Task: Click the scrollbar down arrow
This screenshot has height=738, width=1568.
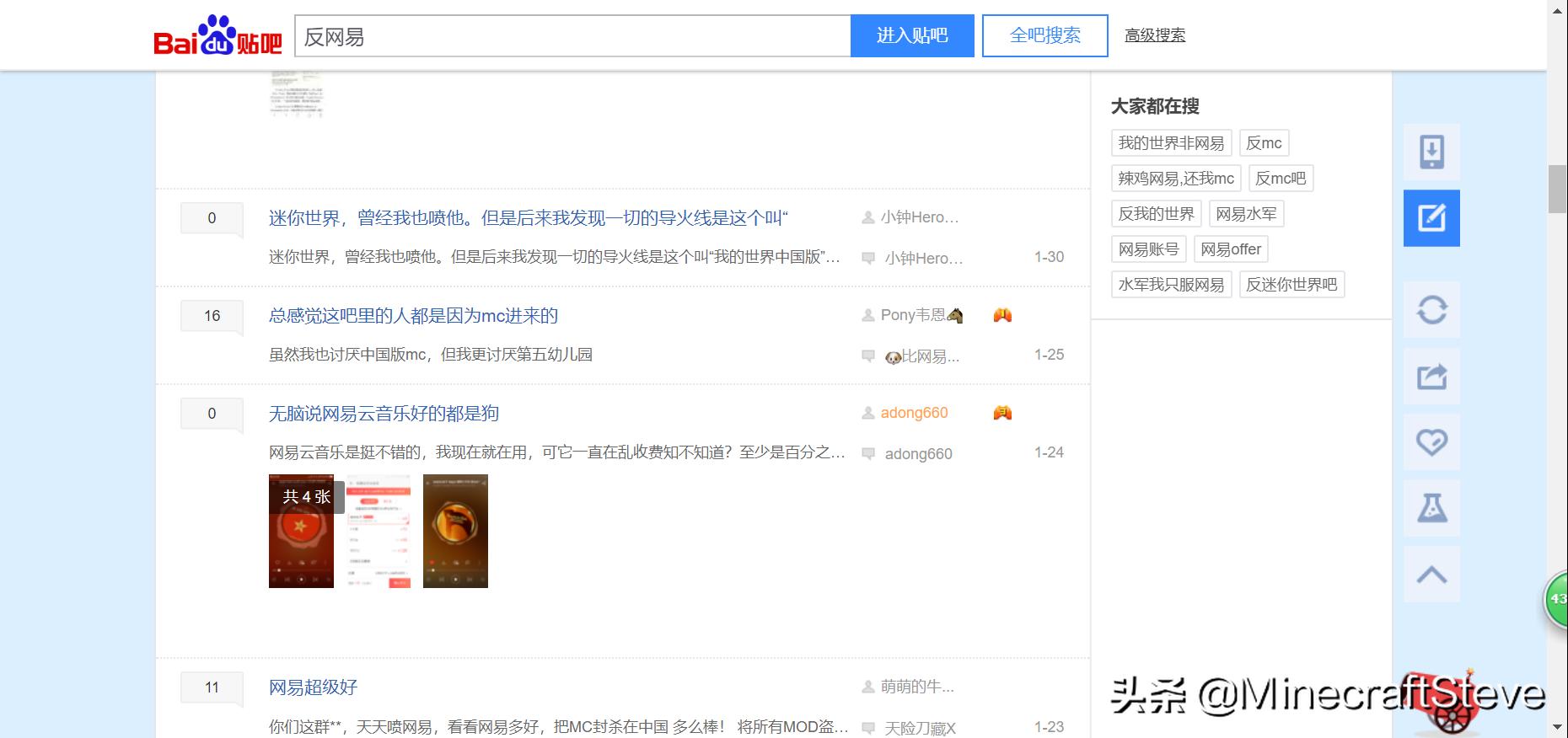Action: pos(1557,727)
